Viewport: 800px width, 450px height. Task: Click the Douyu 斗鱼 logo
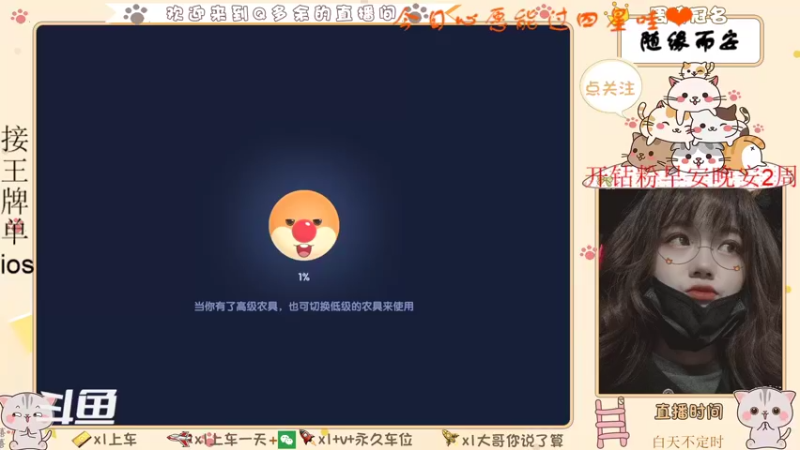coord(79,407)
